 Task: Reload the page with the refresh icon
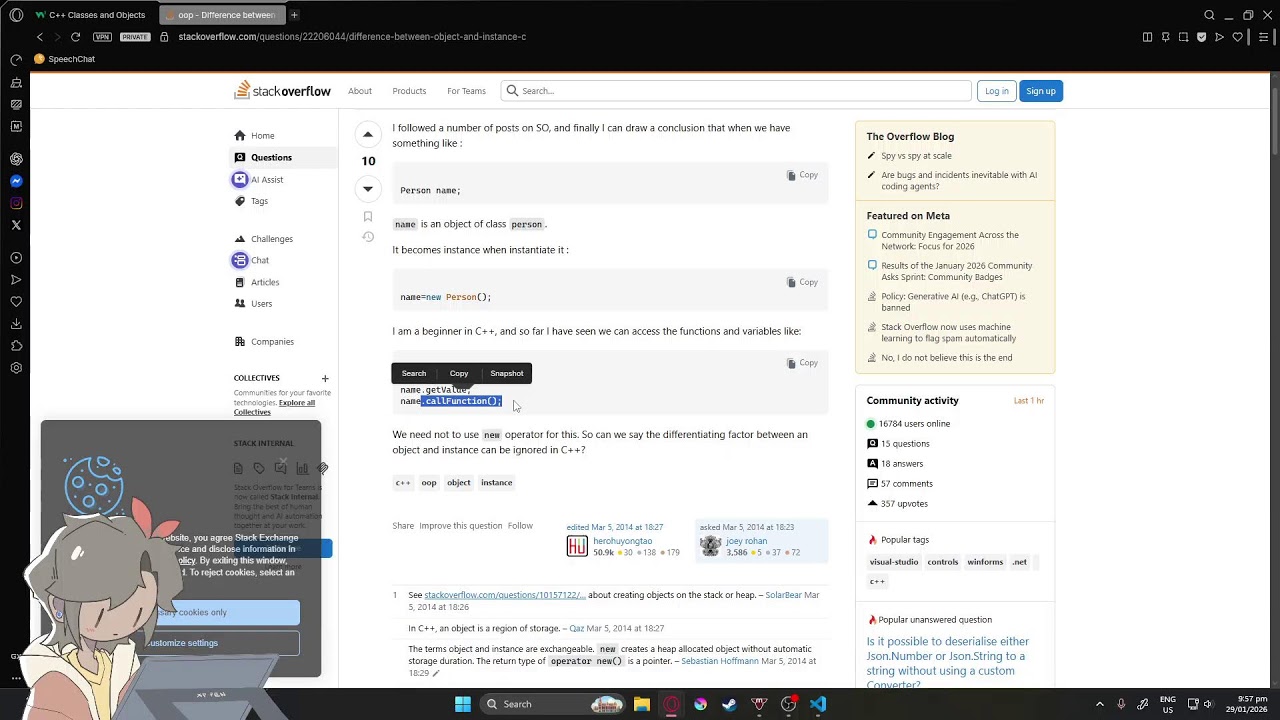(x=75, y=37)
